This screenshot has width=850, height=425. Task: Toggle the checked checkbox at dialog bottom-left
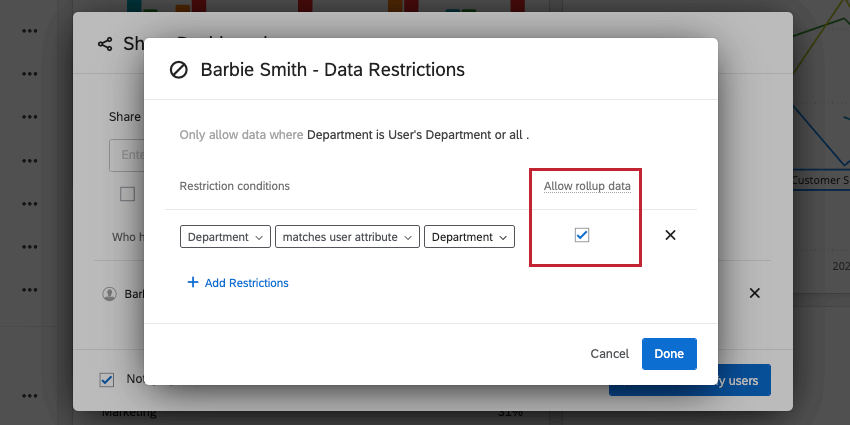pyautogui.click(x=107, y=380)
